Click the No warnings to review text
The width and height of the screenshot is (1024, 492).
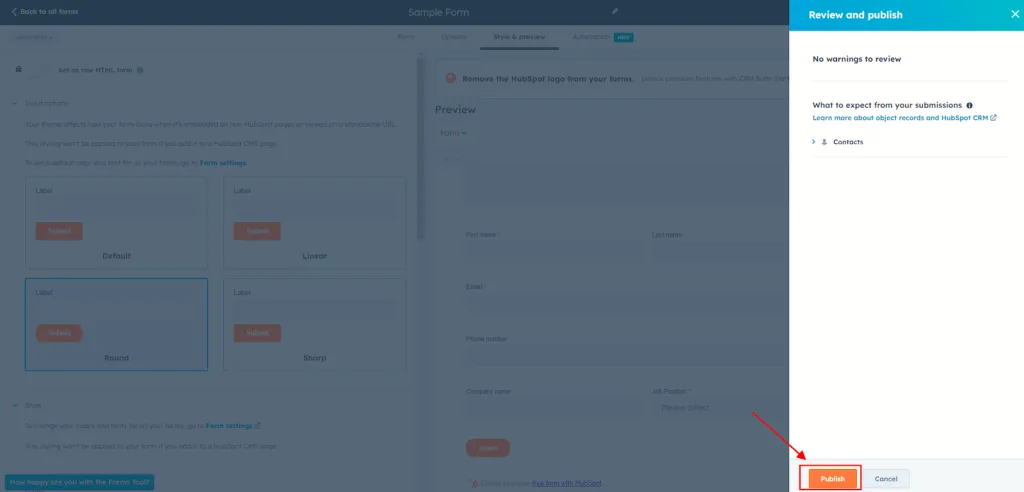(856, 59)
